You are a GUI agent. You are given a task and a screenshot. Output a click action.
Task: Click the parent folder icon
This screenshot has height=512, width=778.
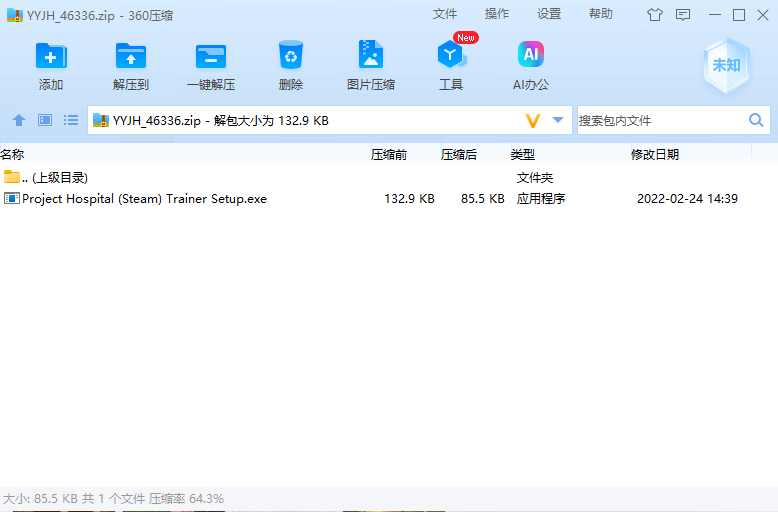(11, 177)
